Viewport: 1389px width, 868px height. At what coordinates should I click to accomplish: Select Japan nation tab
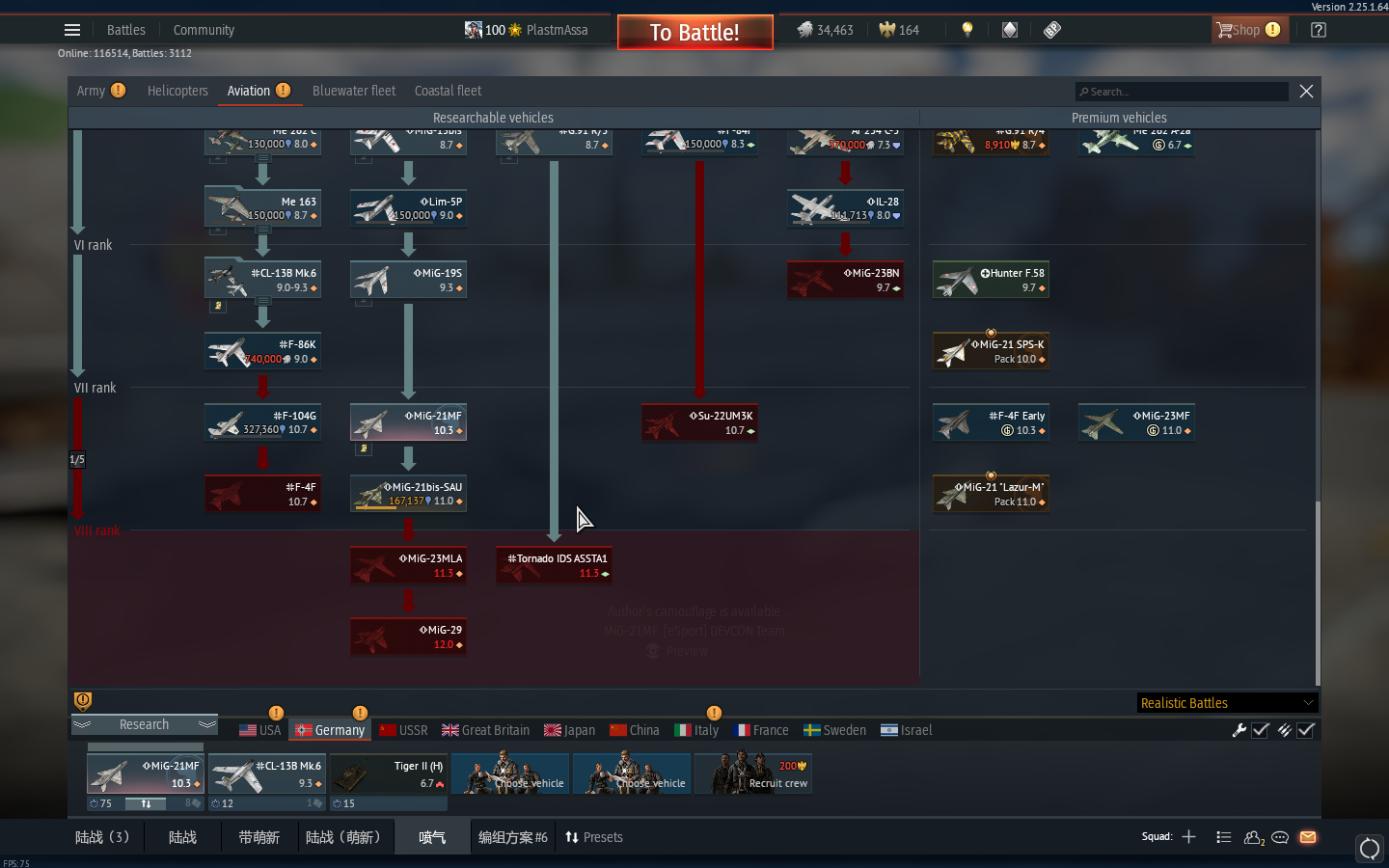(570, 730)
